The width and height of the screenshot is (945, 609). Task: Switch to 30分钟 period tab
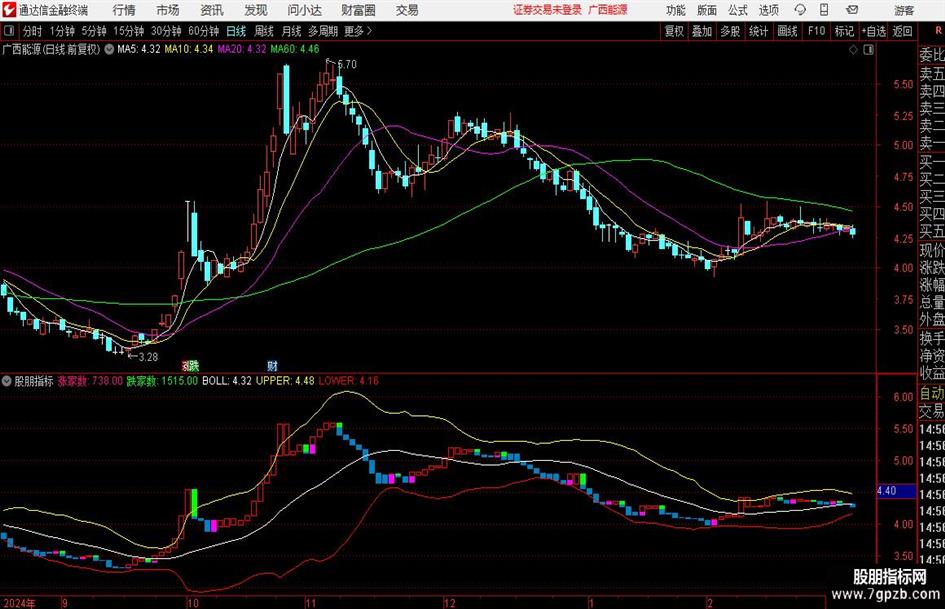pyautogui.click(x=166, y=31)
